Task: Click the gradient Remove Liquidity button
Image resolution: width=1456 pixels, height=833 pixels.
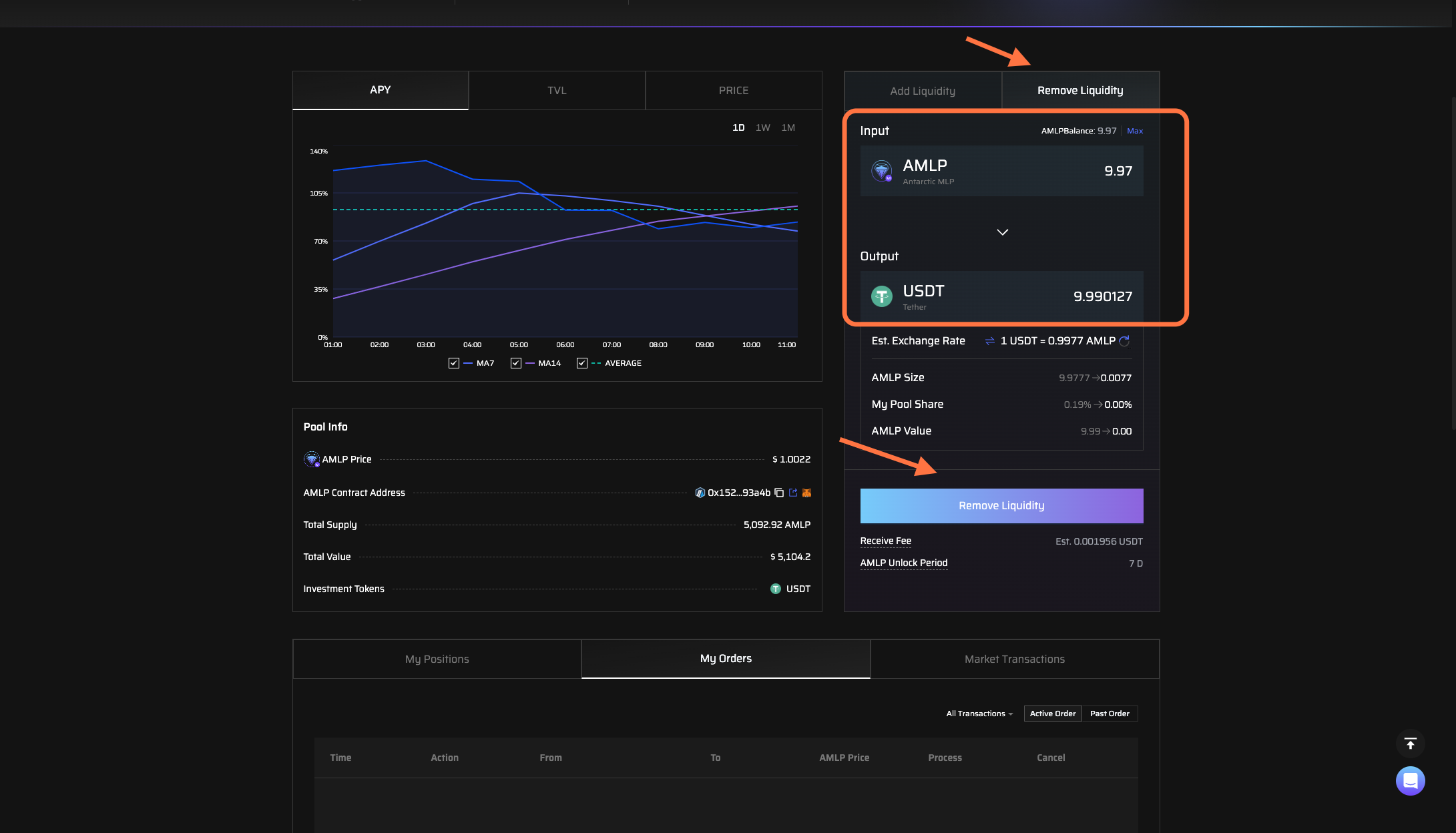Action: (1001, 506)
